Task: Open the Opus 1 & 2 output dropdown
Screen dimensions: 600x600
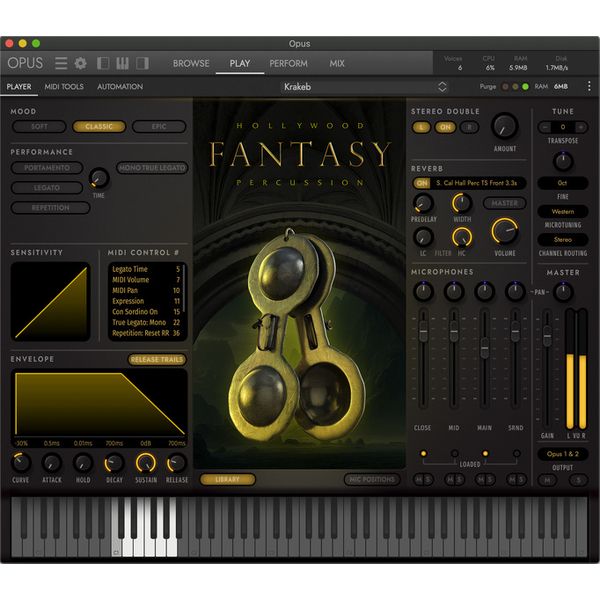Action: pos(562,454)
